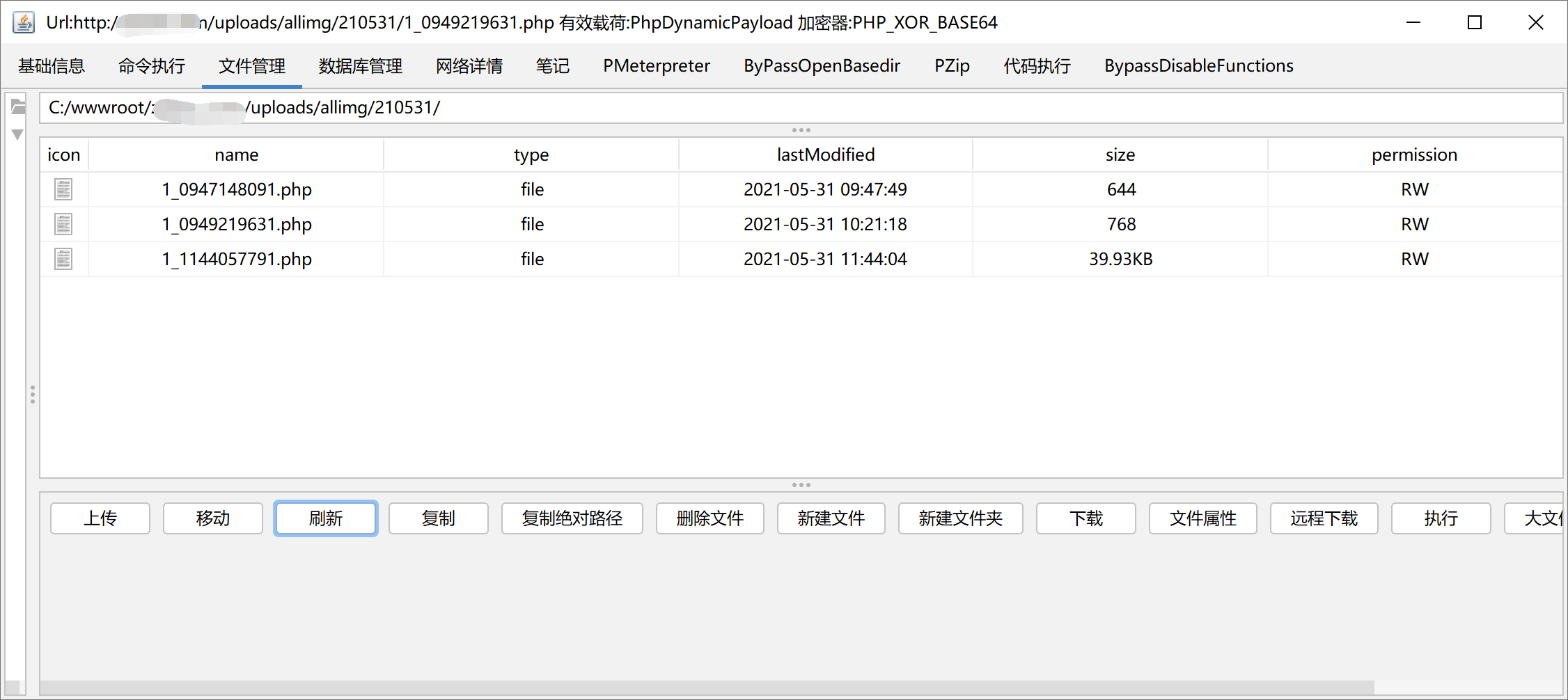Minimize the window
This screenshot has height=700, width=1568.
click(x=1413, y=22)
